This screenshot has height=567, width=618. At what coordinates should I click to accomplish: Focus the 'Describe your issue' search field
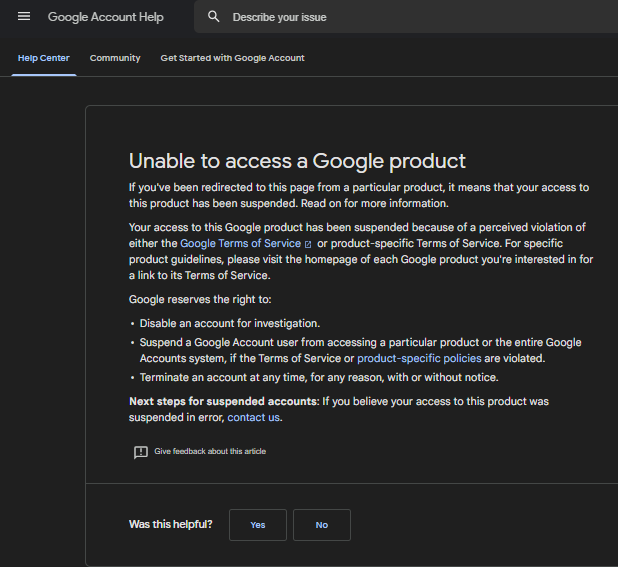(400, 17)
